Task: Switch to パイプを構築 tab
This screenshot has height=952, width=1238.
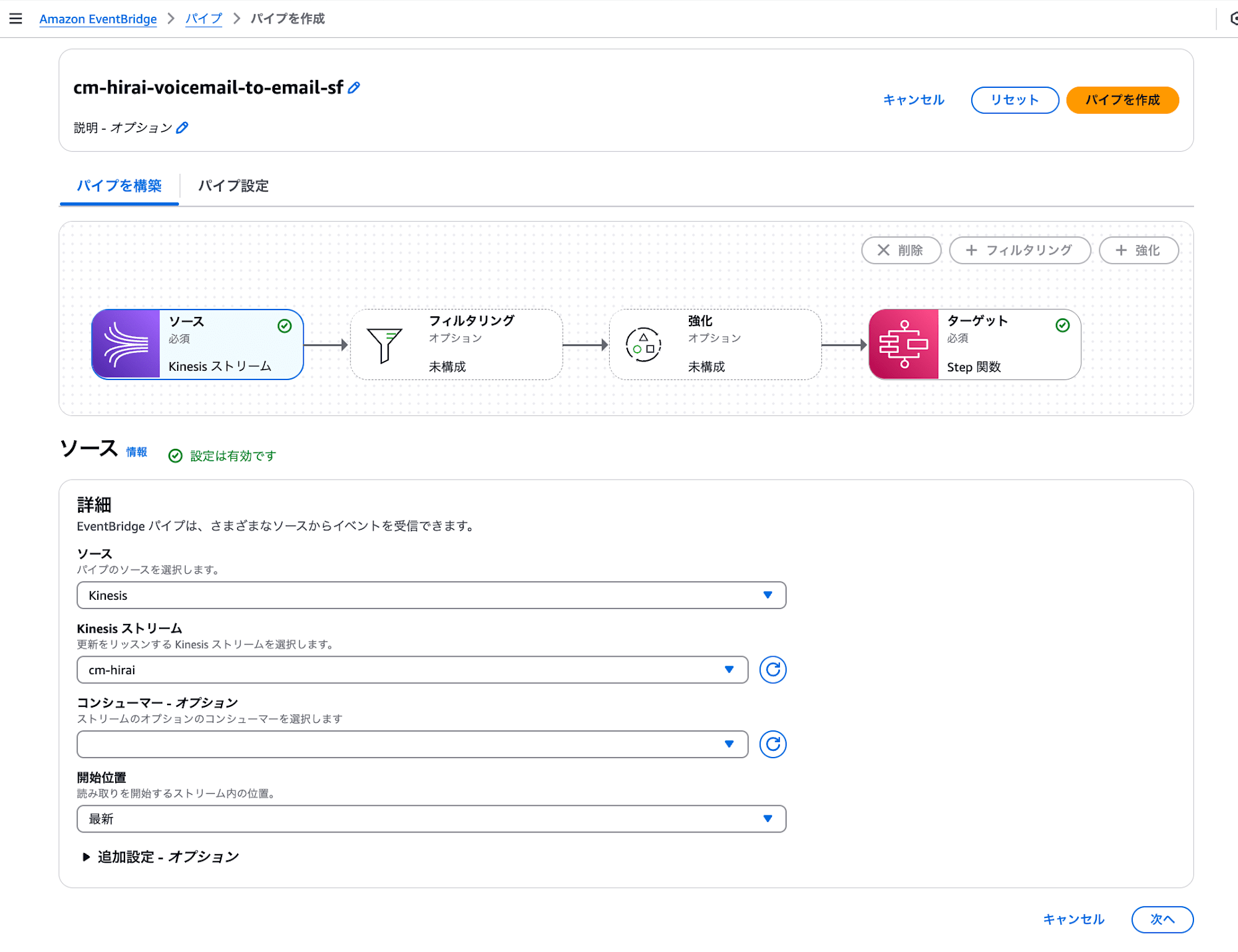Action: (x=119, y=186)
